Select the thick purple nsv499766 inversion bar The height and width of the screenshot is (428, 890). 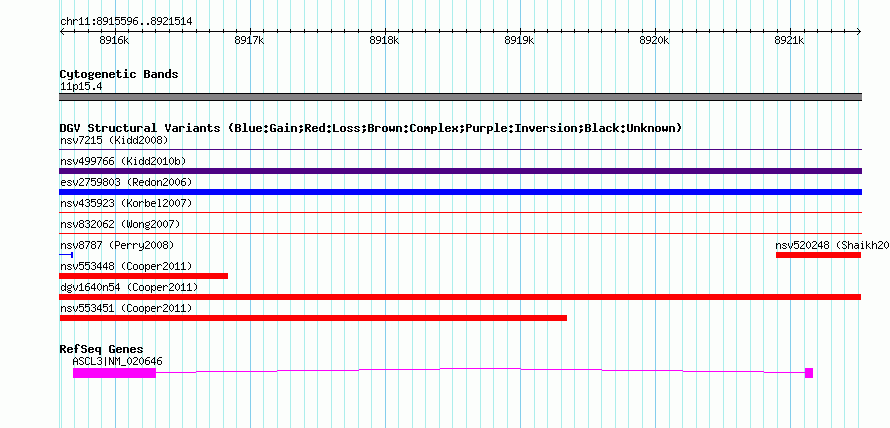tap(460, 171)
